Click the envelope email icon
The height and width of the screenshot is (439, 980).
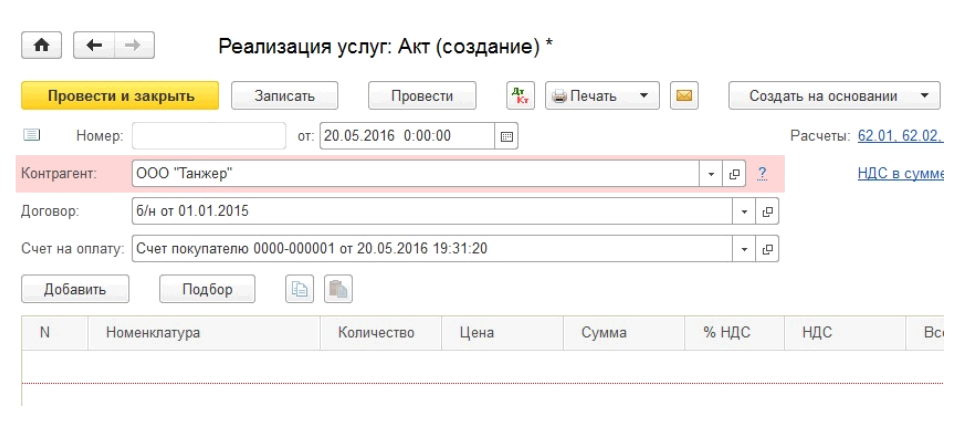tap(685, 96)
